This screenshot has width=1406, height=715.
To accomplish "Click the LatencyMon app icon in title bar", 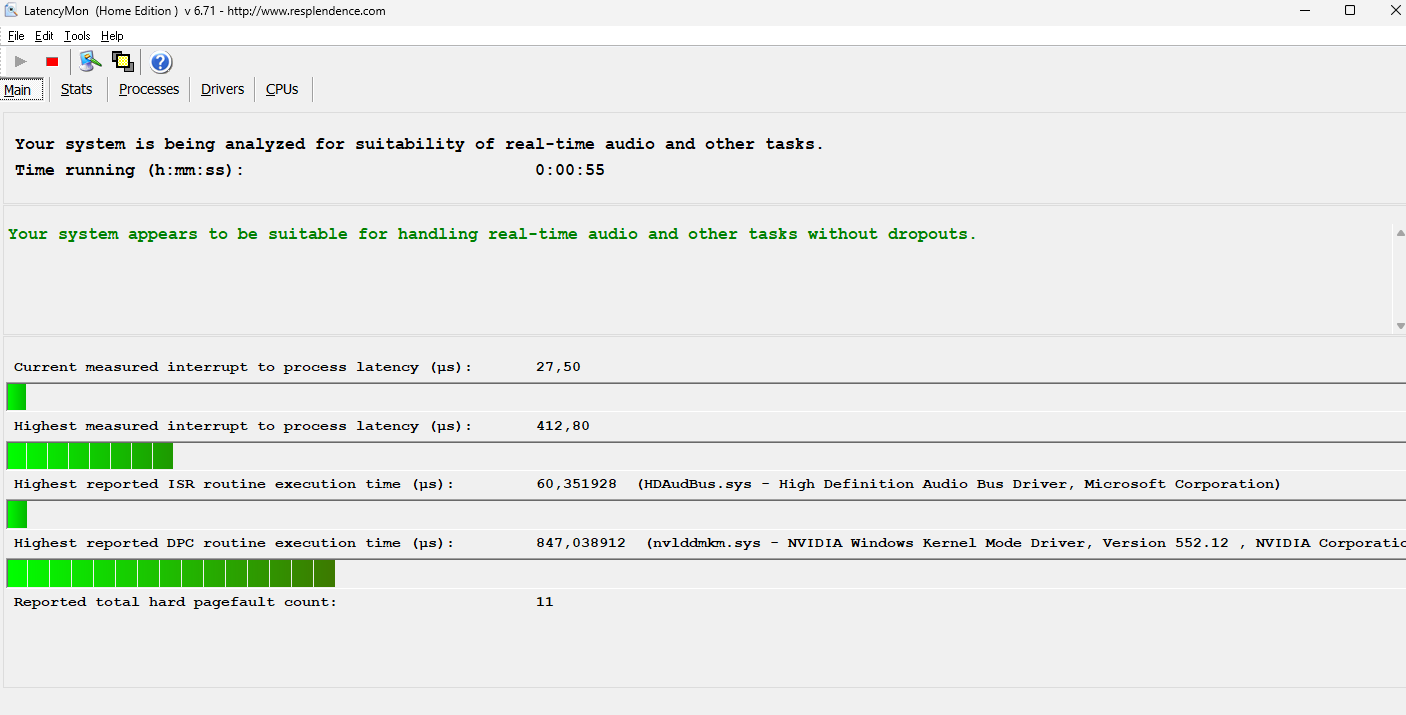I will point(10,11).
